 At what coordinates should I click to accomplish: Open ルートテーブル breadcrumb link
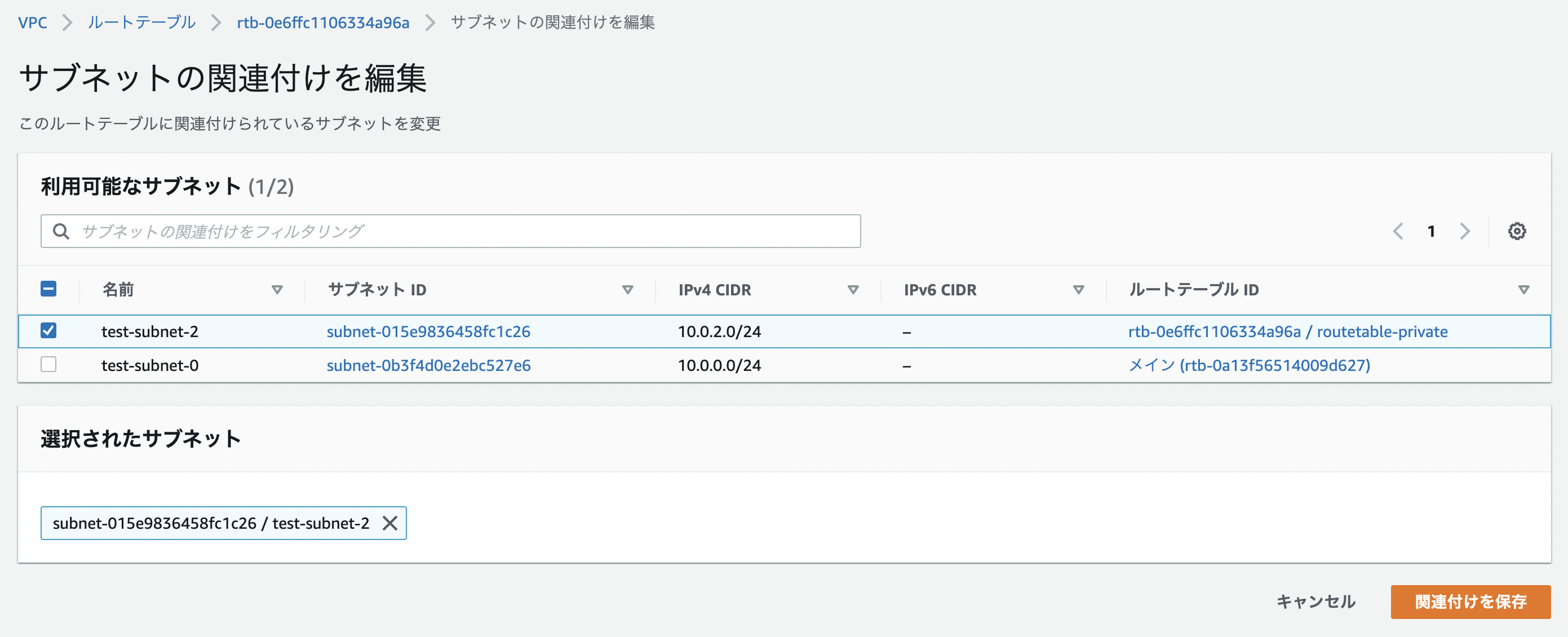pos(141,23)
